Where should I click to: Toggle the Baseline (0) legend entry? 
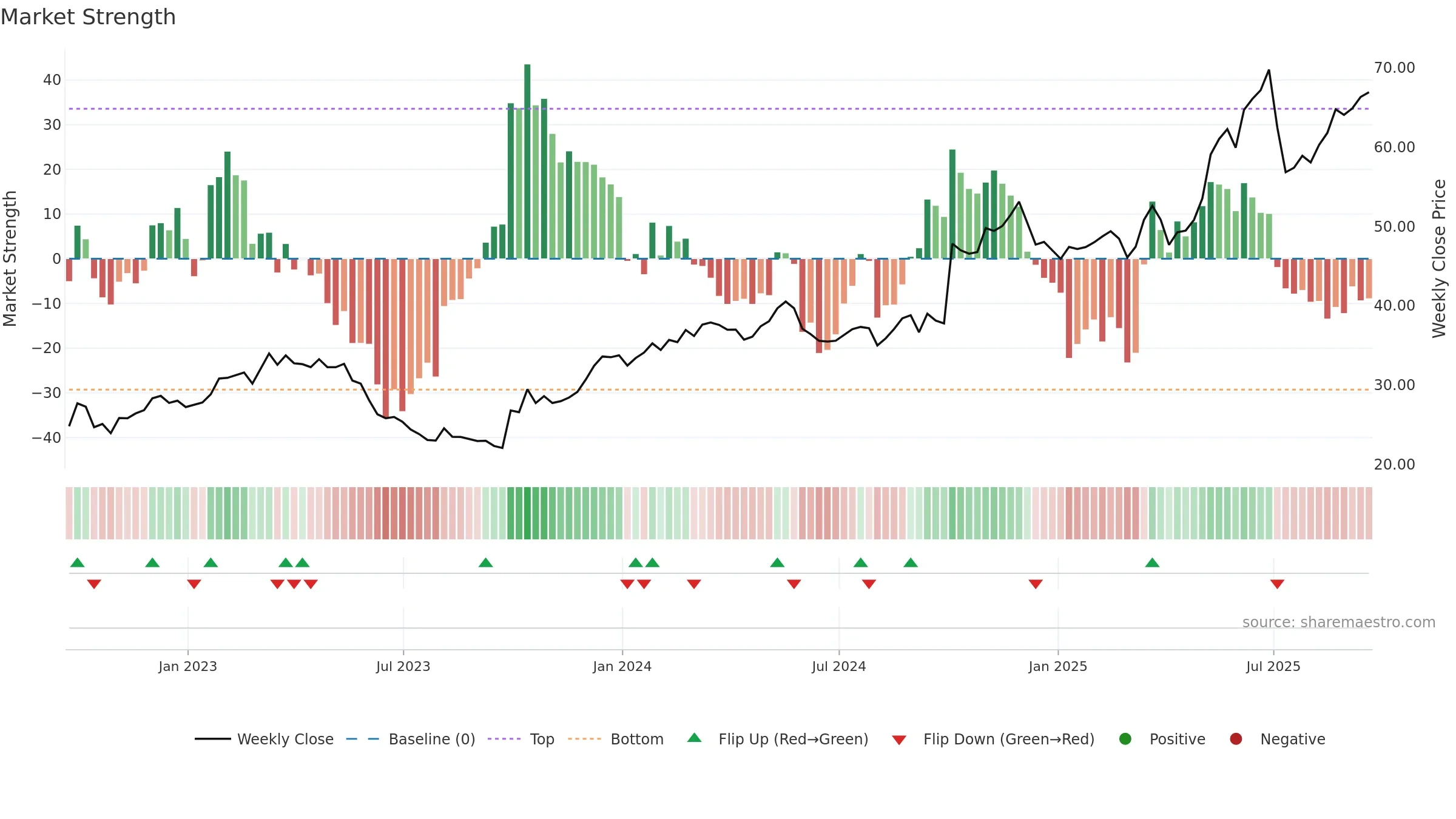[411, 739]
